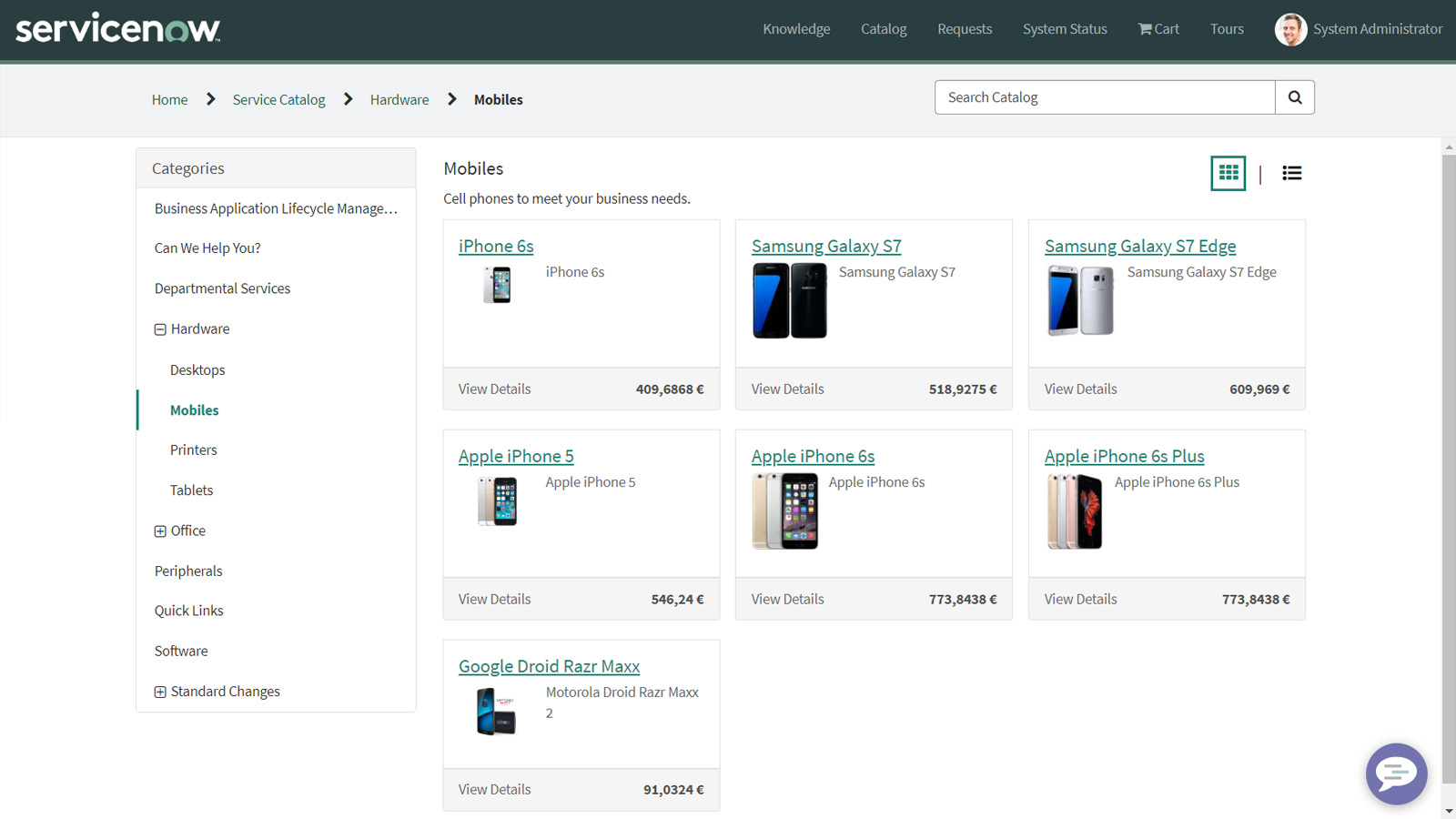Open the Cart in header
The width and height of the screenshot is (1456, 819).
tap(1158, 29)
